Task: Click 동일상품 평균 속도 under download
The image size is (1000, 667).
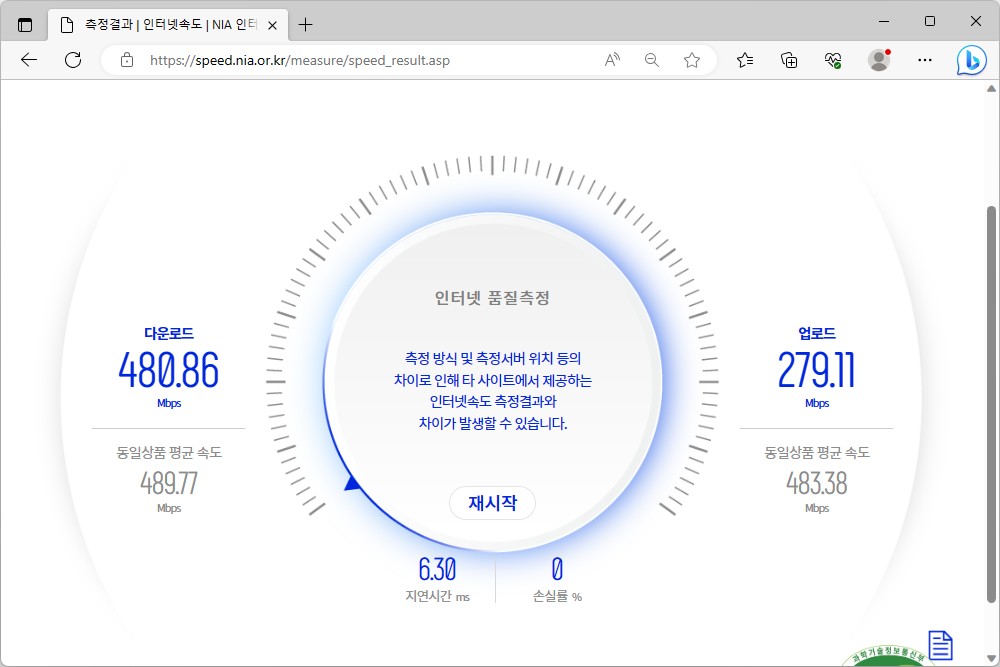Action: click(168, 452)
